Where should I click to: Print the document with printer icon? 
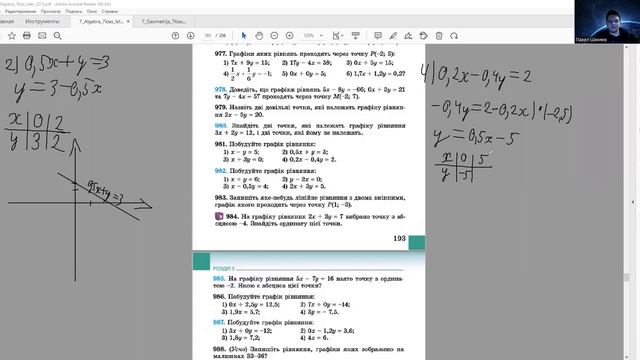pyautogui.click(x=27, y=36)
